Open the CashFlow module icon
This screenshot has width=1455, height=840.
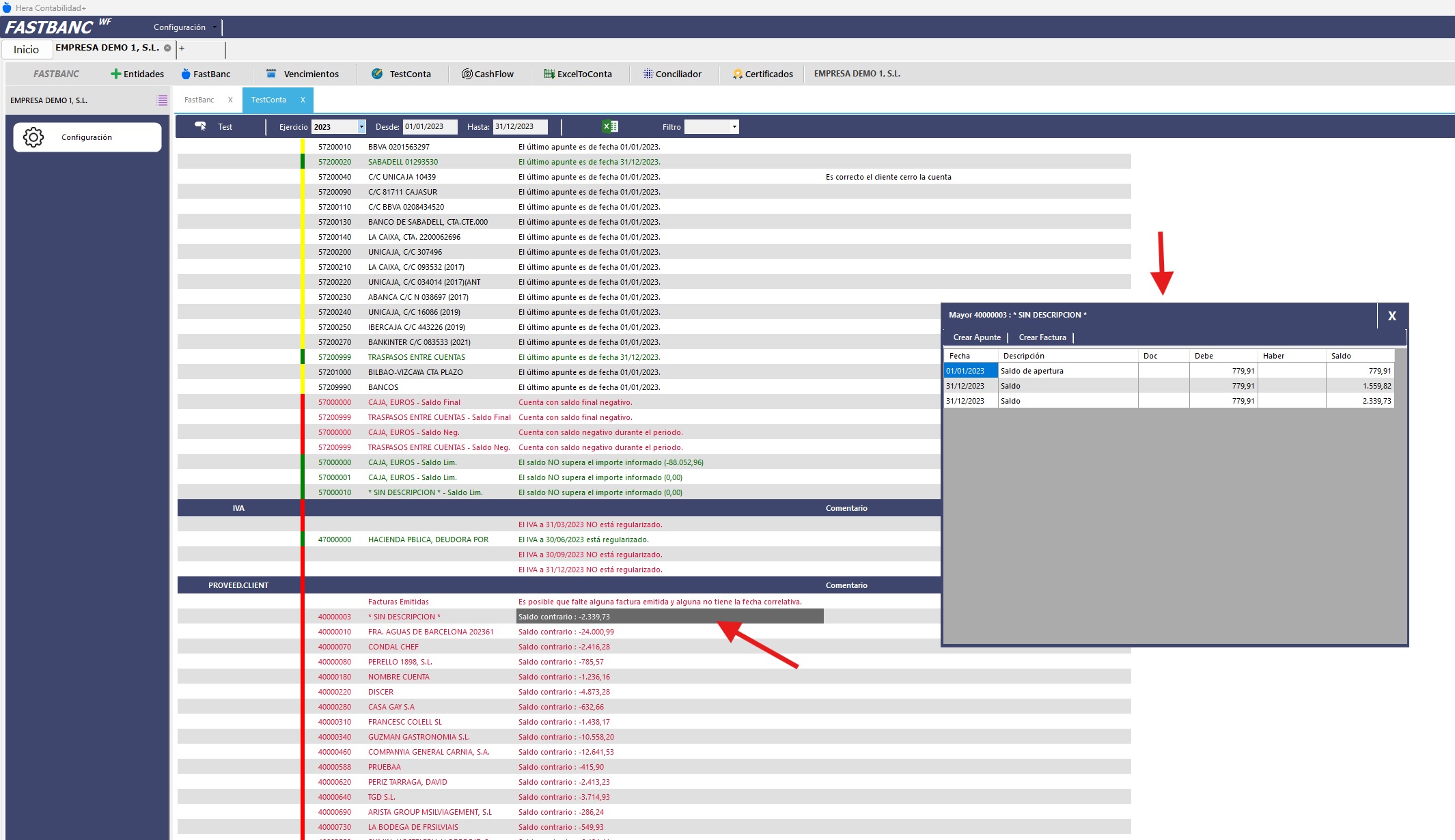pos(467,74)
